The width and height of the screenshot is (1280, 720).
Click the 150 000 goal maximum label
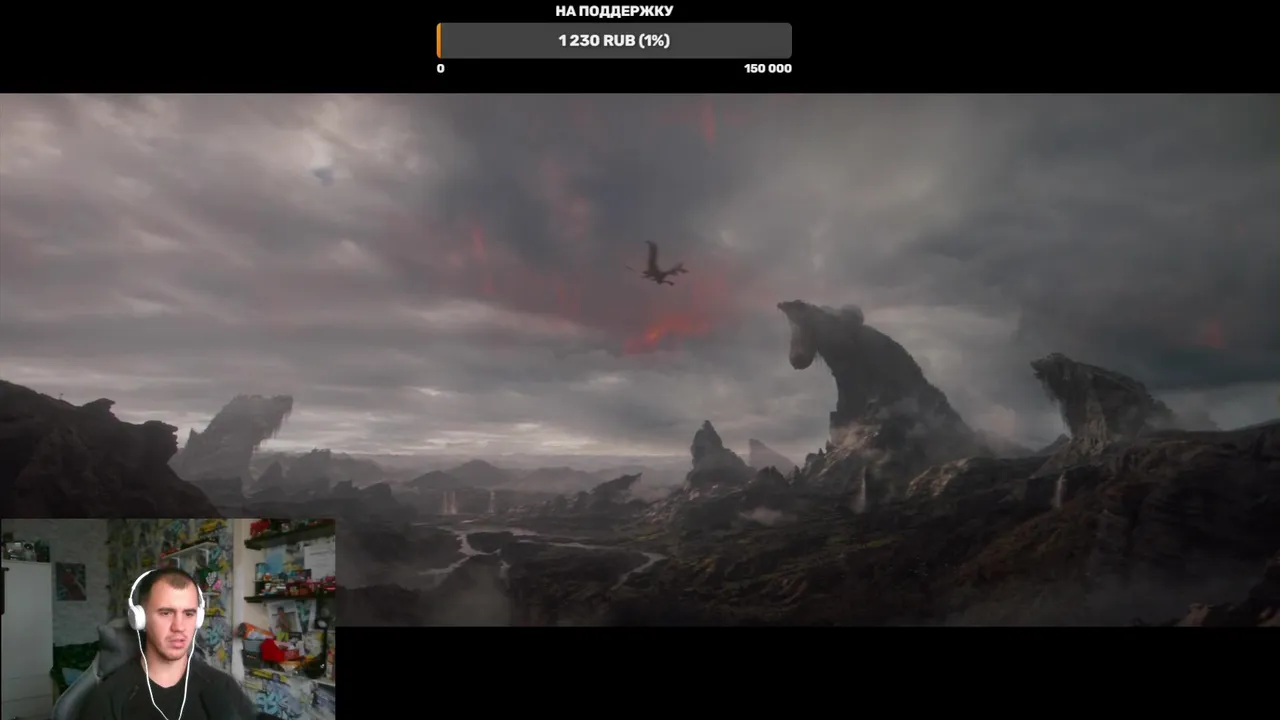coord(768,69)
